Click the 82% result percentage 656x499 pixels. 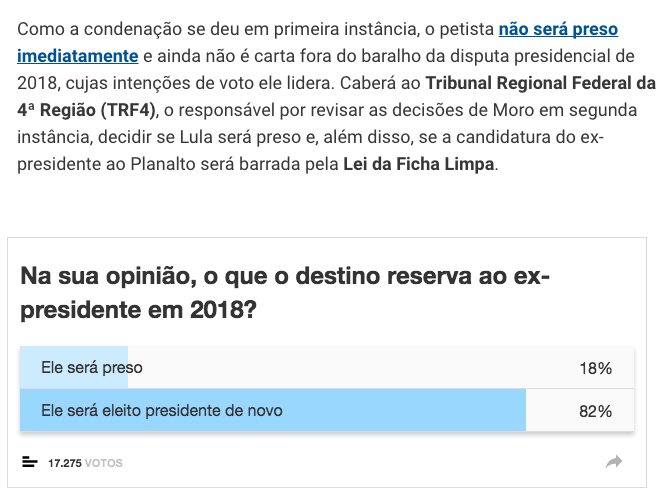coord(595,411)
